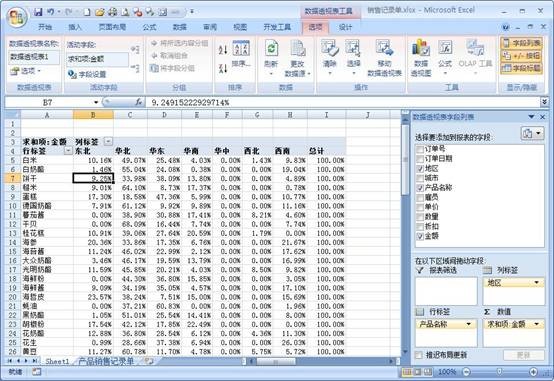Zoom out with the minus button
The height and width of the screenshot is (381, 554).
[x=466, y=372]
